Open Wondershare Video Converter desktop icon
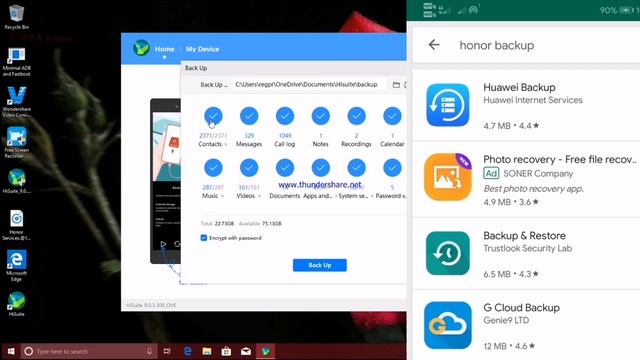The width and height of the screenshot is (640, 360). click(16, 102)
